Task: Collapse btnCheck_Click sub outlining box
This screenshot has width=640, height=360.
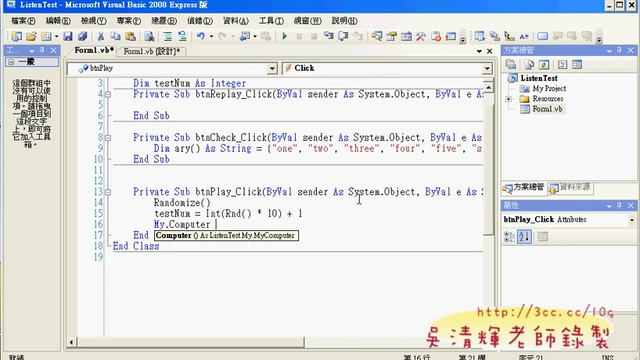Action: click(108, 138)
